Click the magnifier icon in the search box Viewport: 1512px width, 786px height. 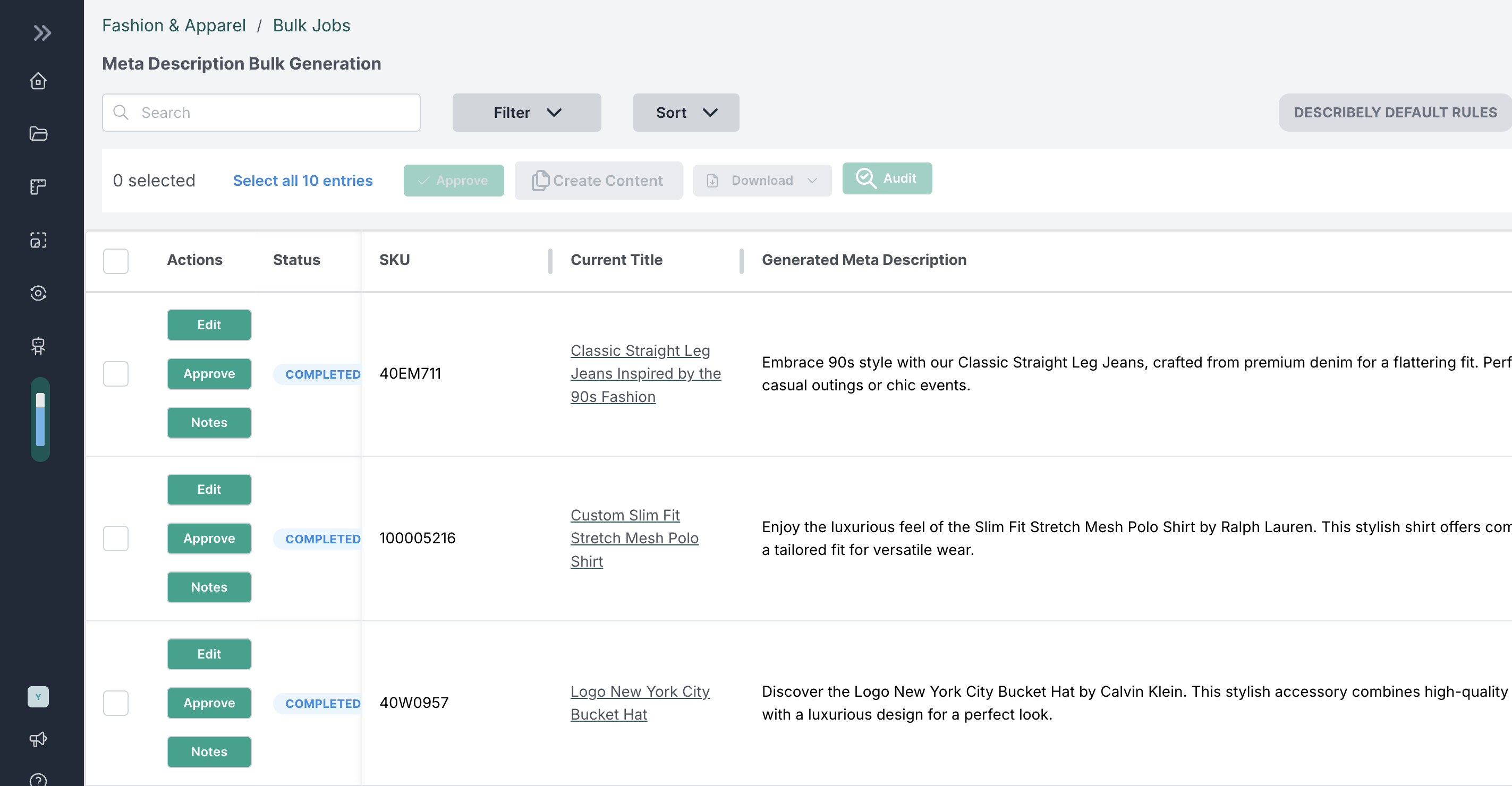point(121,112)
